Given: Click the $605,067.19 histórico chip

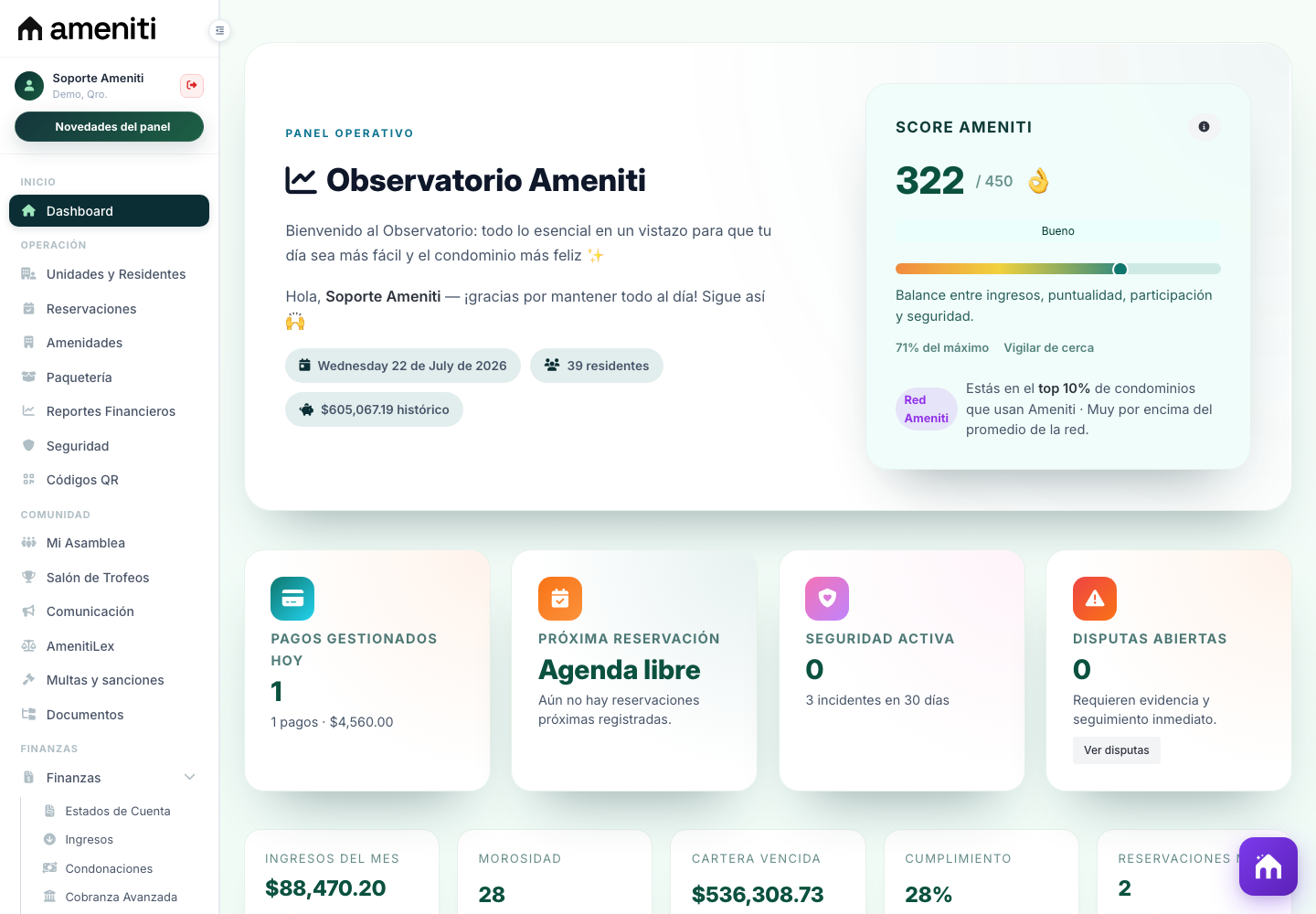Looking at the screenshot, I should pos(374,409).
